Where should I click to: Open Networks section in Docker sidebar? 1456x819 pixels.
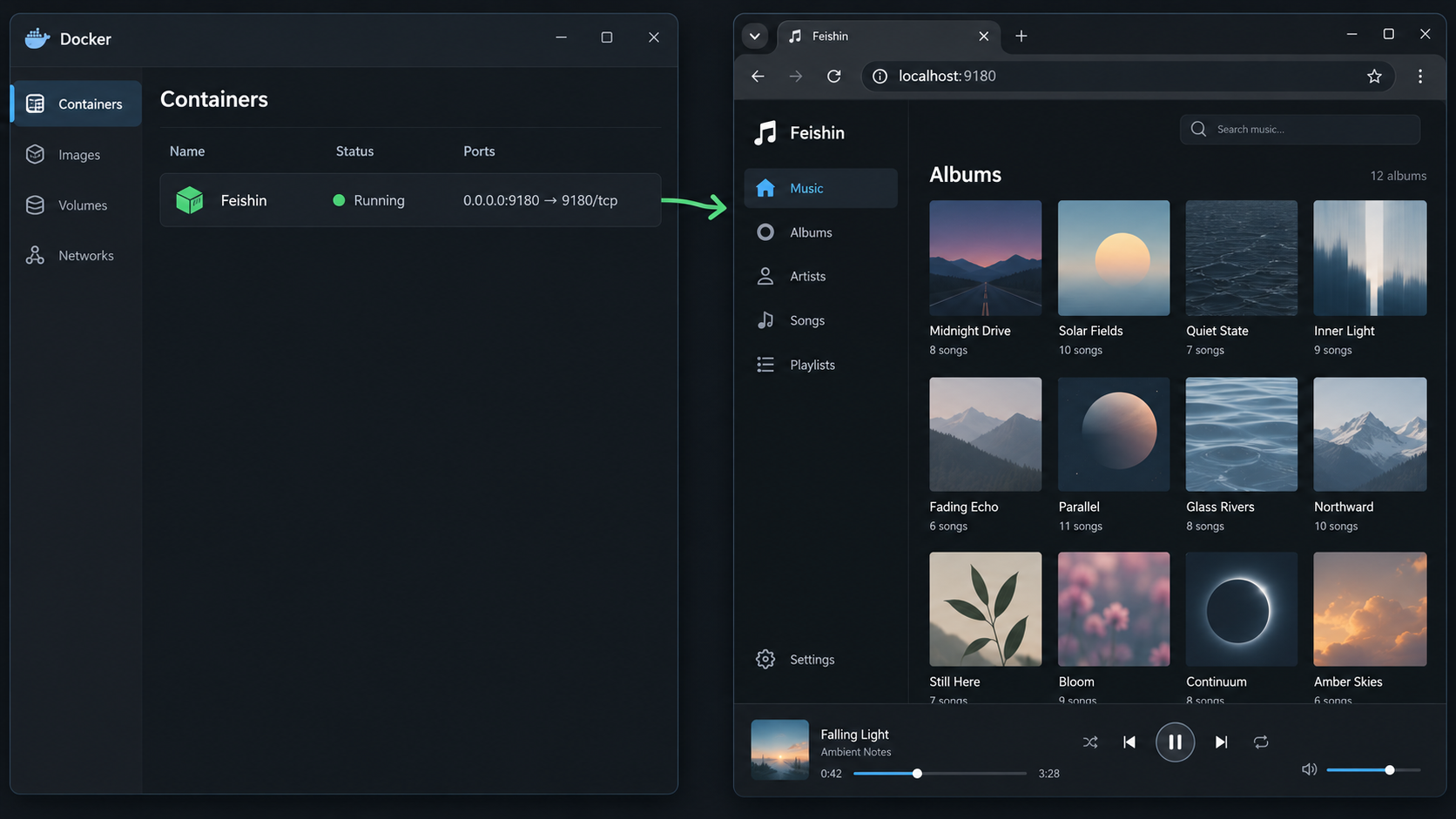(76, 256)
